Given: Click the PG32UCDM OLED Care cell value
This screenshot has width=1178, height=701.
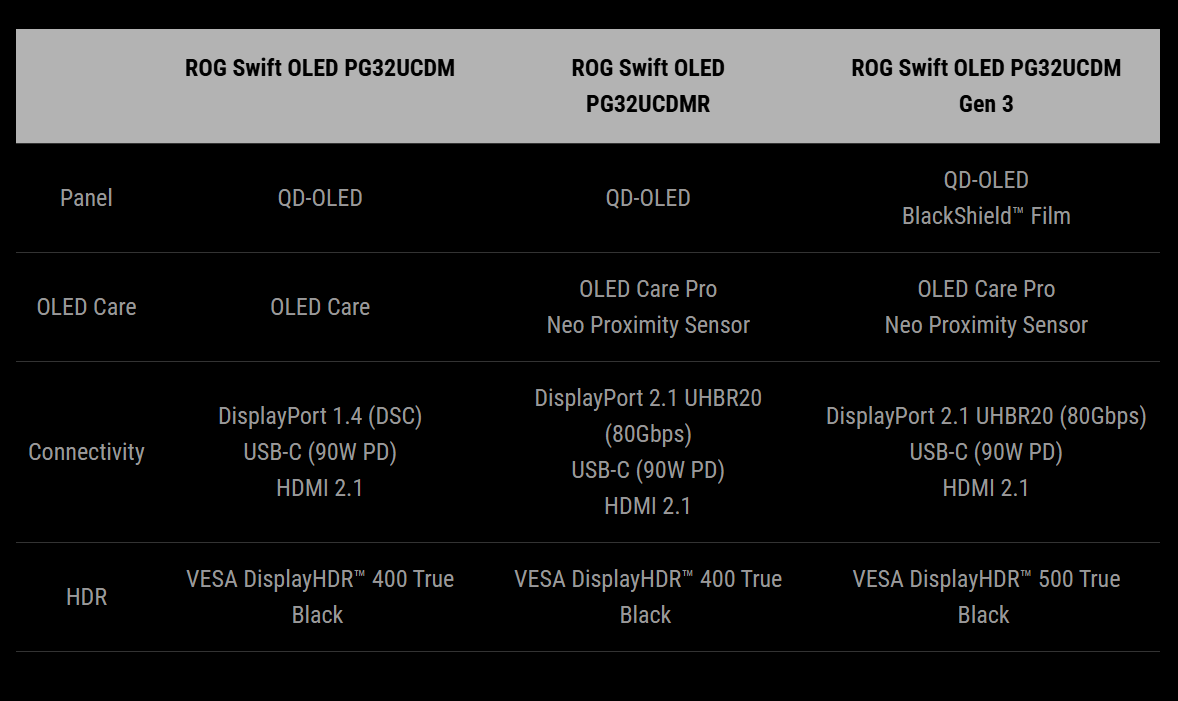Looking at the screenshot, I should pos(320,307).
